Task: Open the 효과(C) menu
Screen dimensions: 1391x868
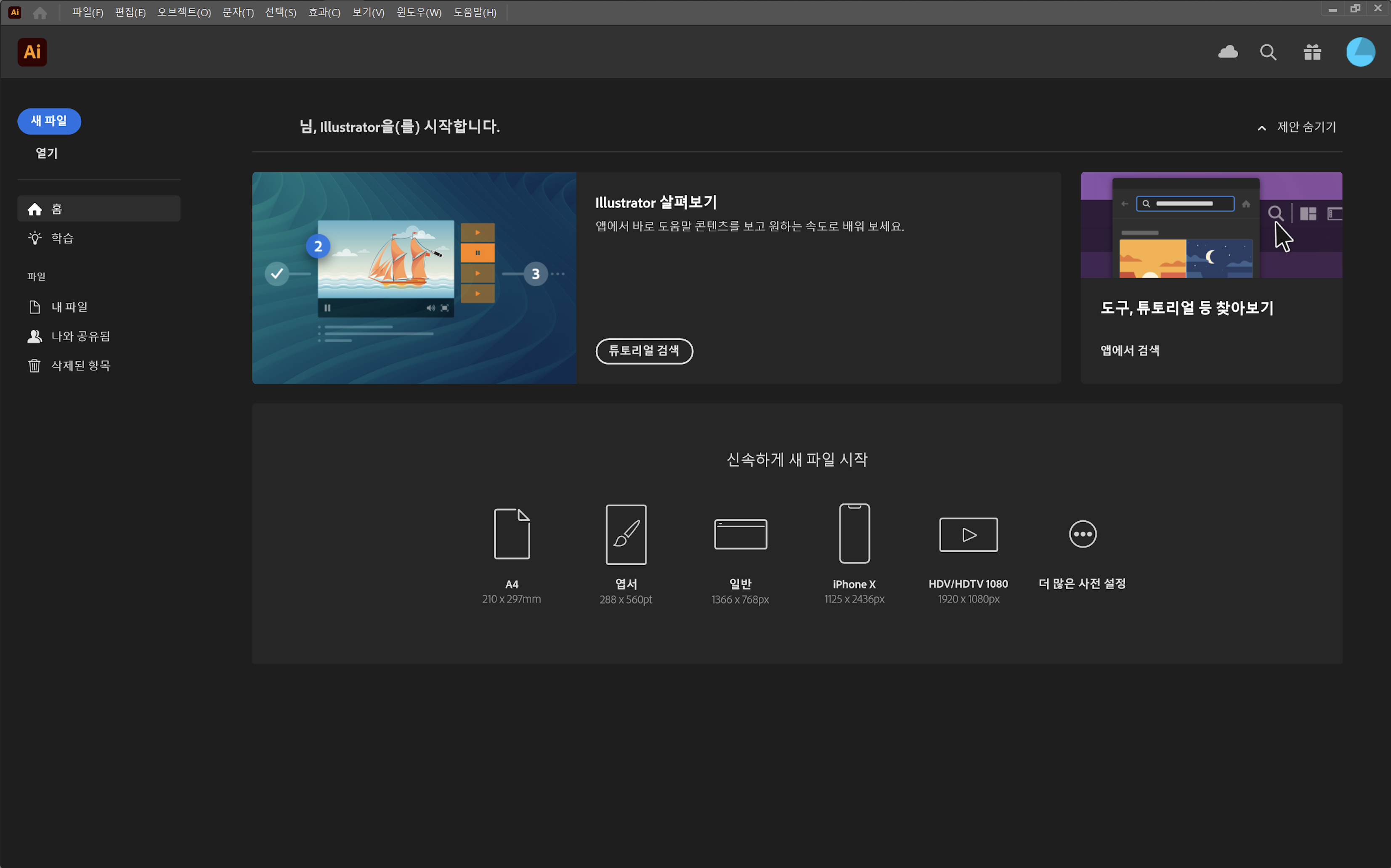Action: [x=324, y=13]
